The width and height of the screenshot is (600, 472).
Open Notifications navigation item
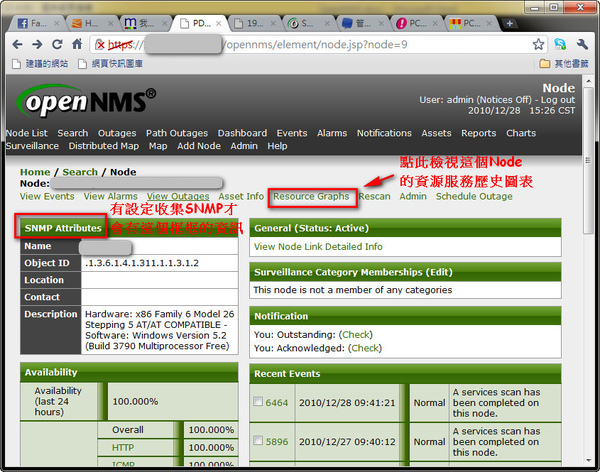click(x=384, y=133)
